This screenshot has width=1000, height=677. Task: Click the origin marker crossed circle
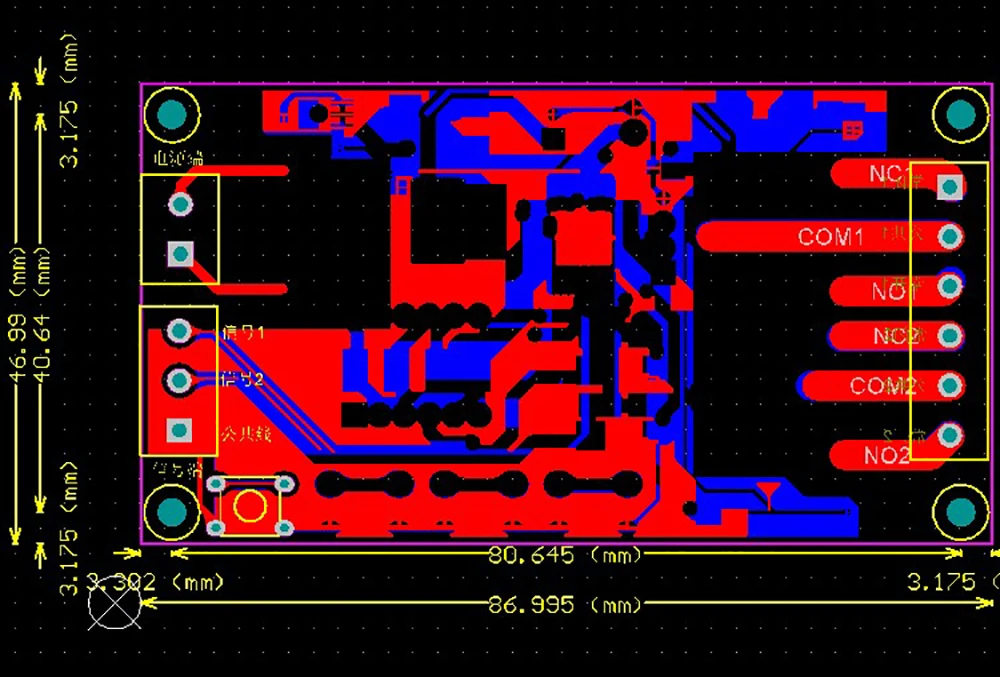pos(114,603)
